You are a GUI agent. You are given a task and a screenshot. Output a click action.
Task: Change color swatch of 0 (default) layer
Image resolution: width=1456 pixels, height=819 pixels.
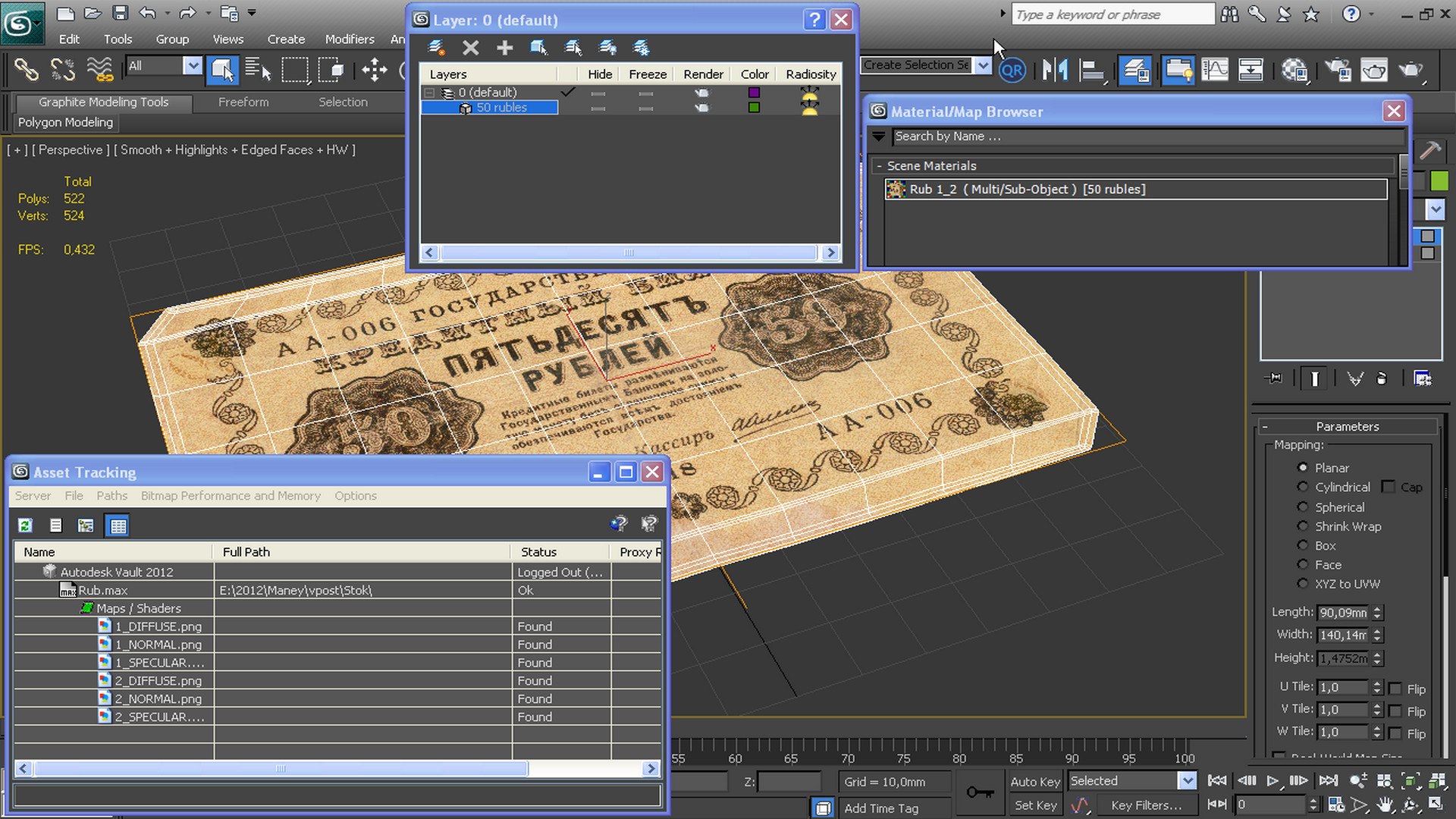[x=754, y=93]
